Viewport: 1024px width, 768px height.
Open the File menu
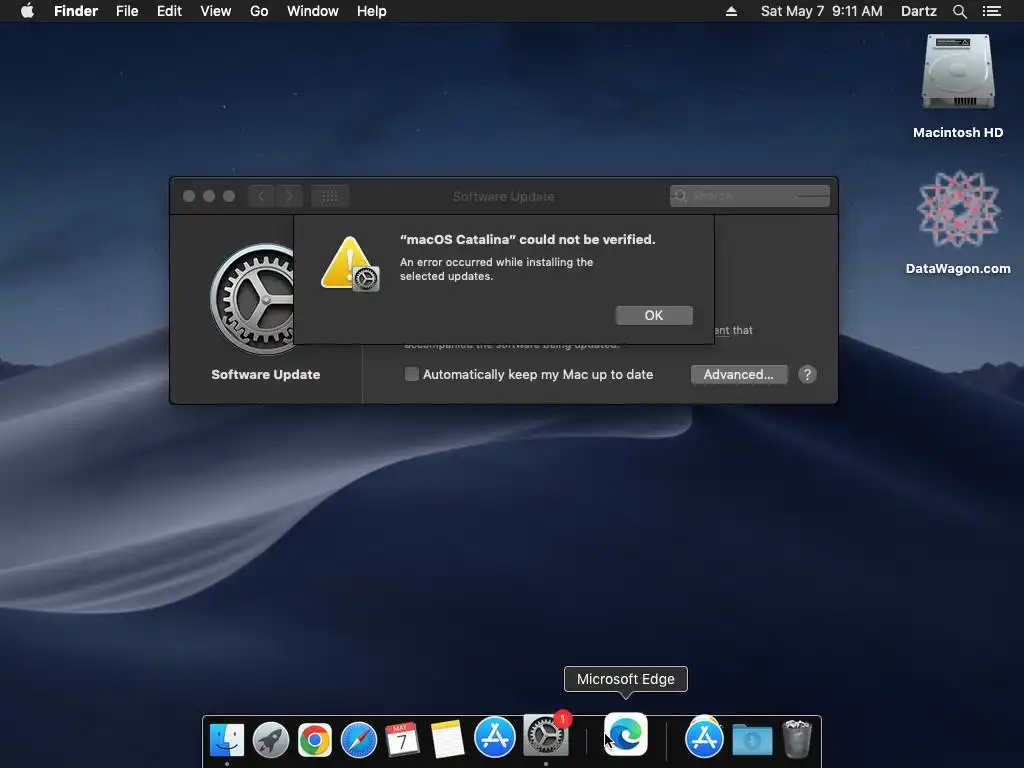tap(127, 11)
